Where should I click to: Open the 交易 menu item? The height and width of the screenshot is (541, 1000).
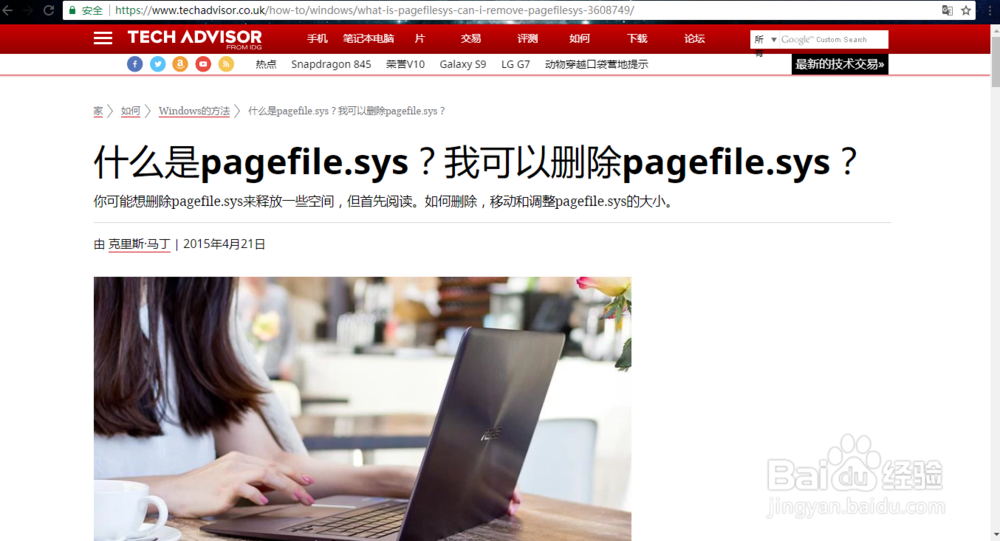click(471, 39)
